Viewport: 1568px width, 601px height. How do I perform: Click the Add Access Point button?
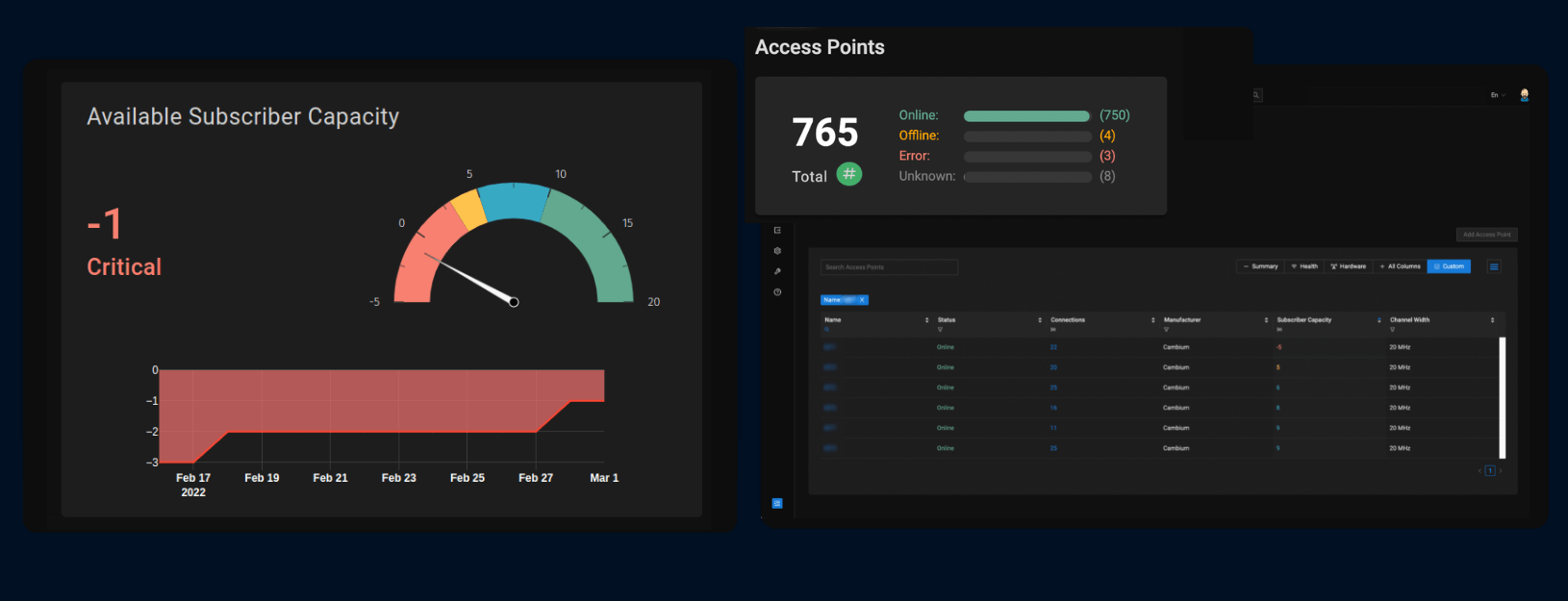tap(1486, 235)
